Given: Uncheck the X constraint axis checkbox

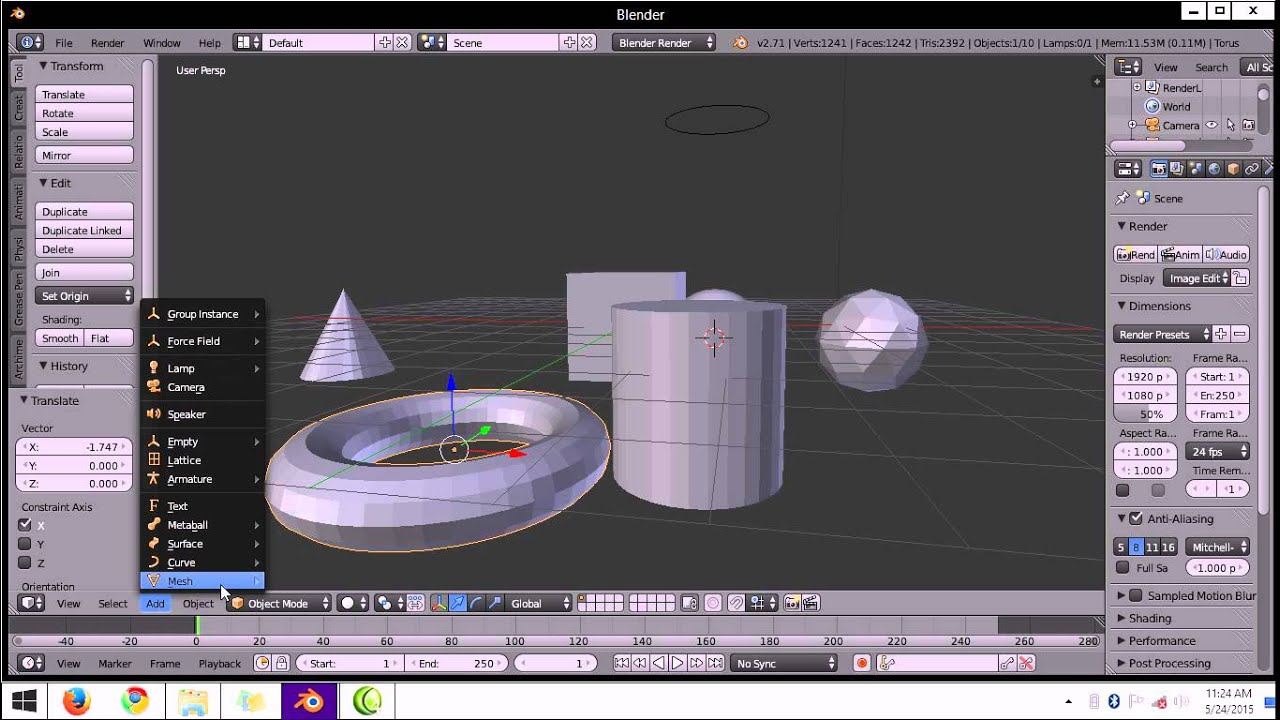Looking at the screenshot, I should click(x=25, y=525).
